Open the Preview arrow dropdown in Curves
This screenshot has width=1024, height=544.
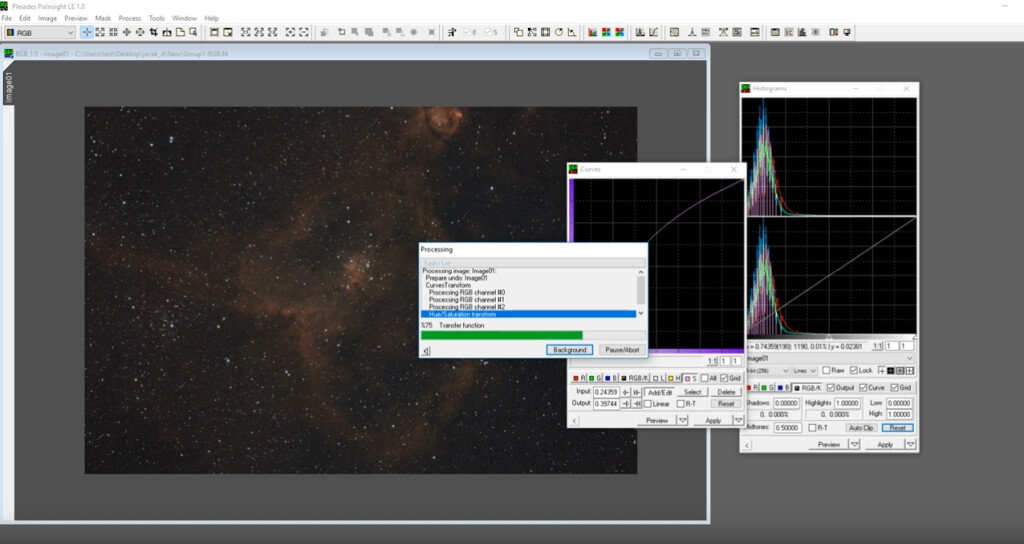tap(682, 421)
